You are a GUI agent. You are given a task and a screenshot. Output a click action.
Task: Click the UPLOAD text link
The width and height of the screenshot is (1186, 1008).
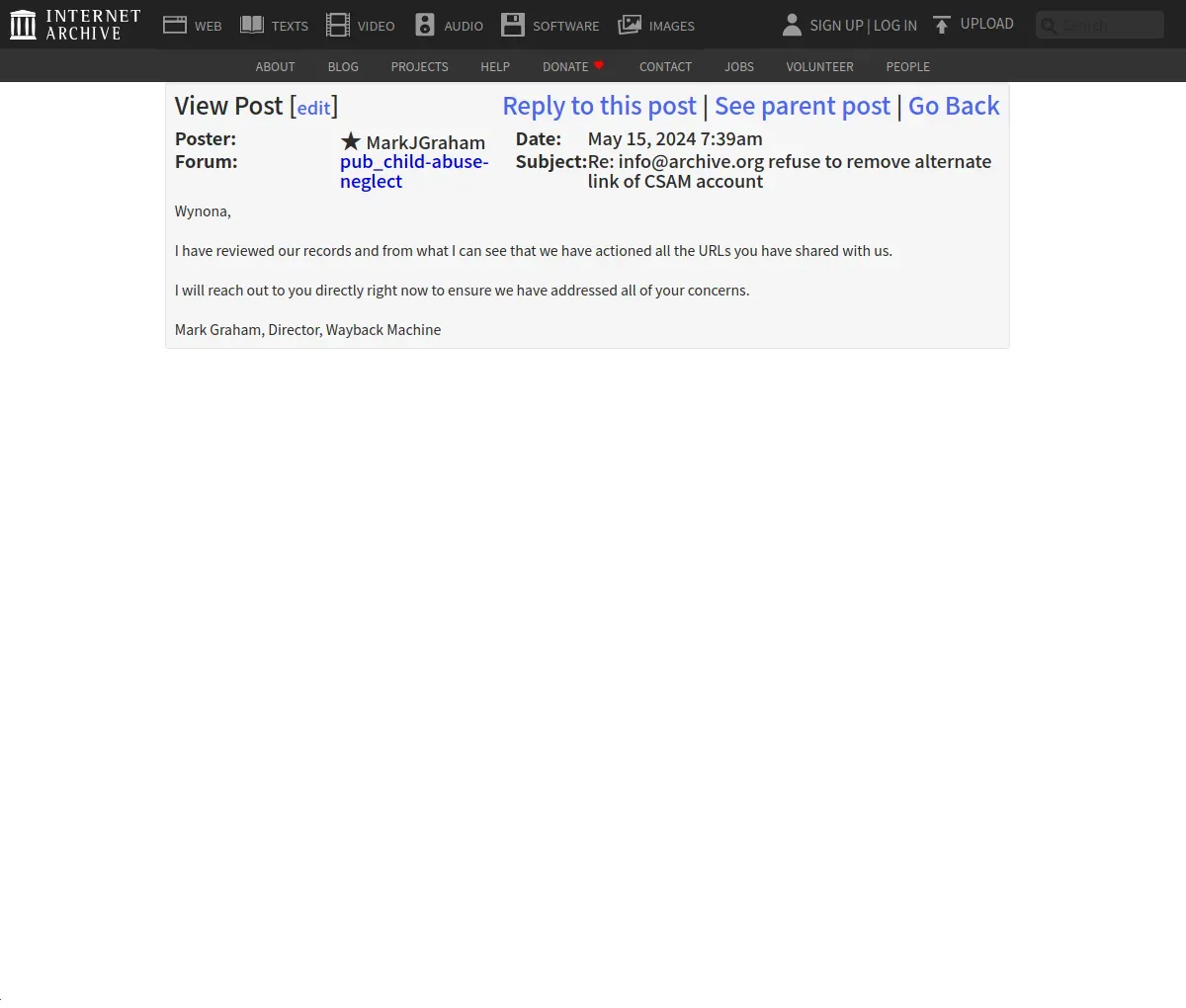click(987, 24)
